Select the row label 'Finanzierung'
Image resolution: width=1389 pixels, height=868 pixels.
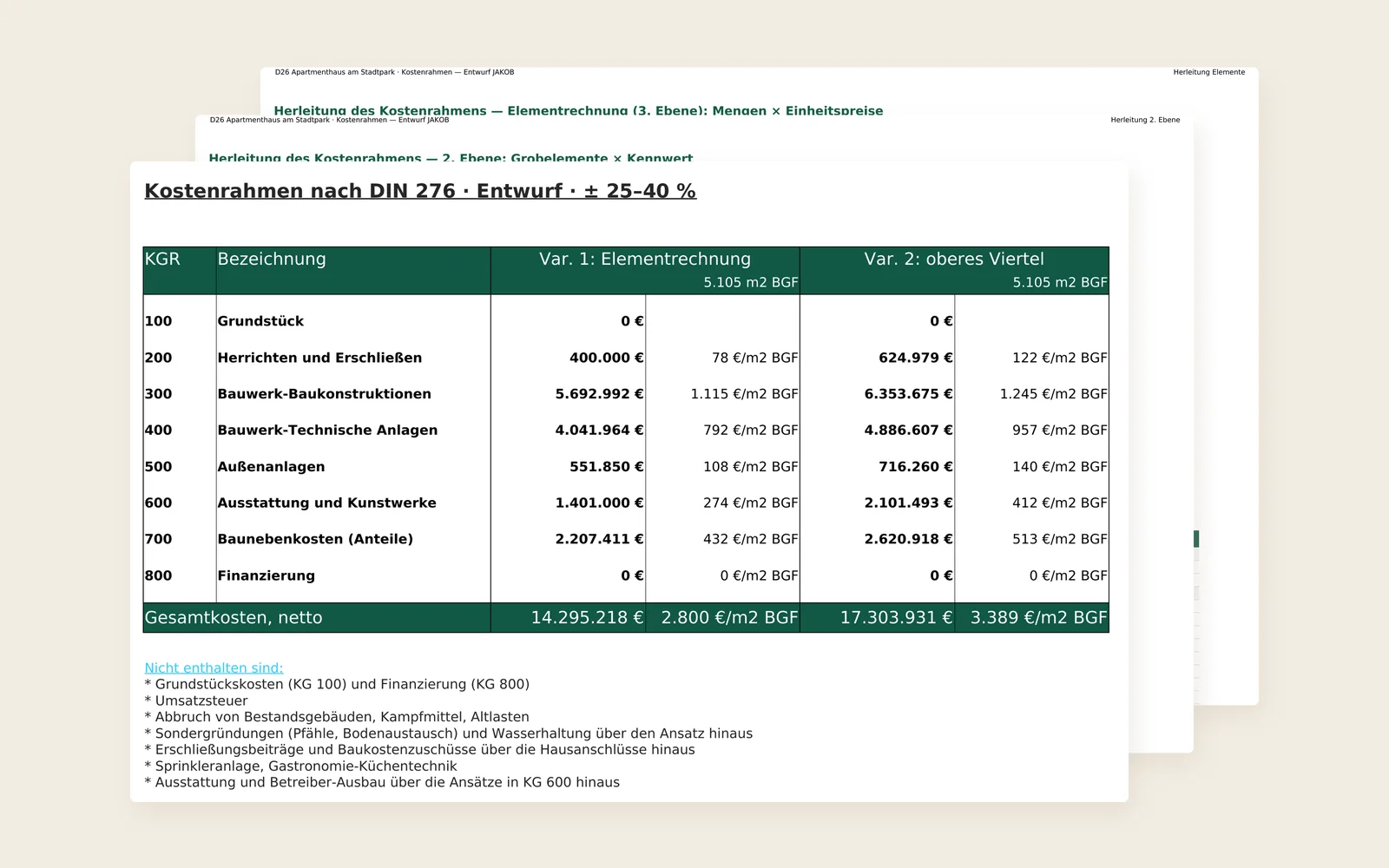pos(266,575)
